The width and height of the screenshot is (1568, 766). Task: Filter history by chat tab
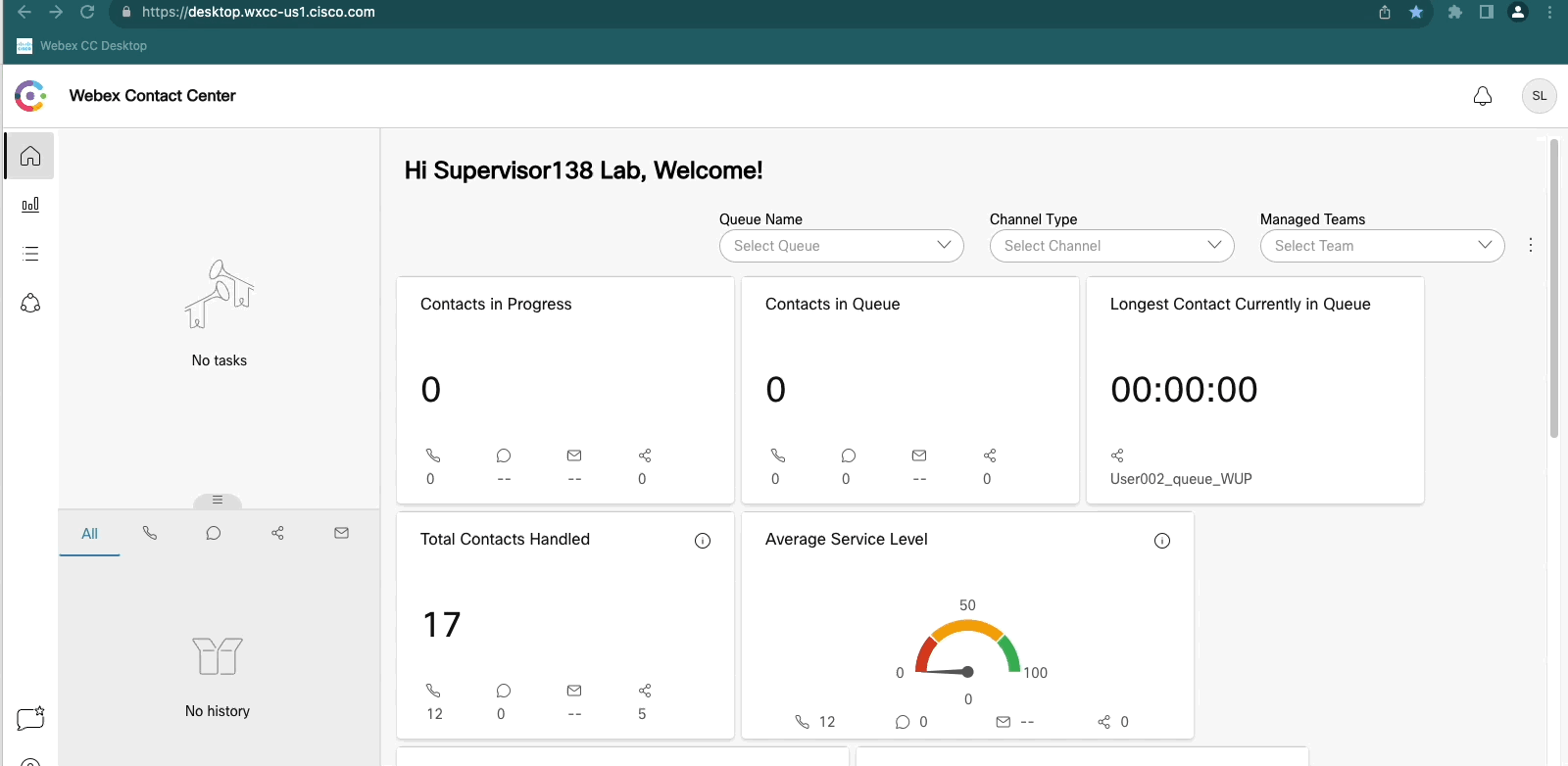click(214, 533)
